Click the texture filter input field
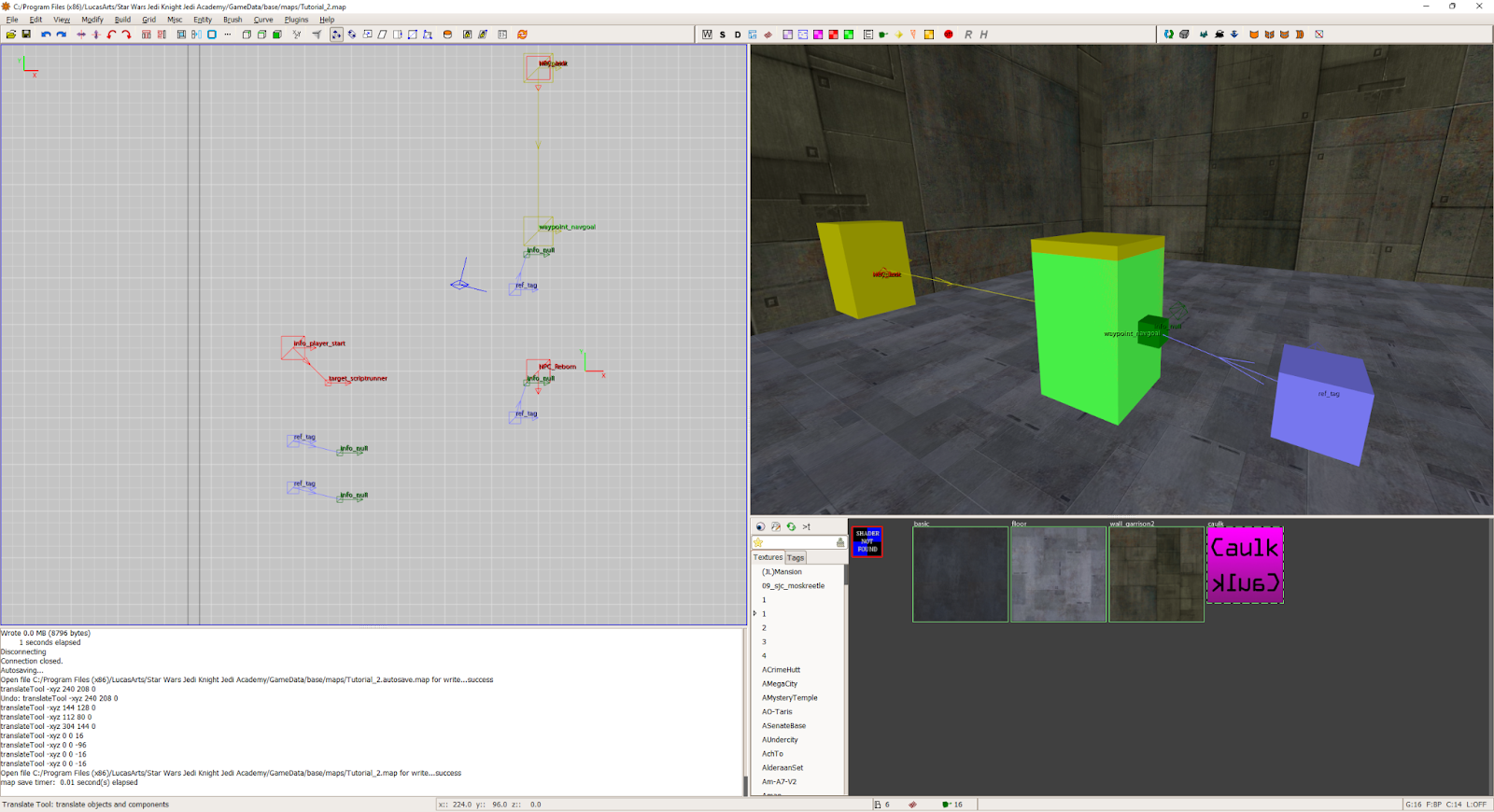Screen dimensions: 1494x812 799,542
